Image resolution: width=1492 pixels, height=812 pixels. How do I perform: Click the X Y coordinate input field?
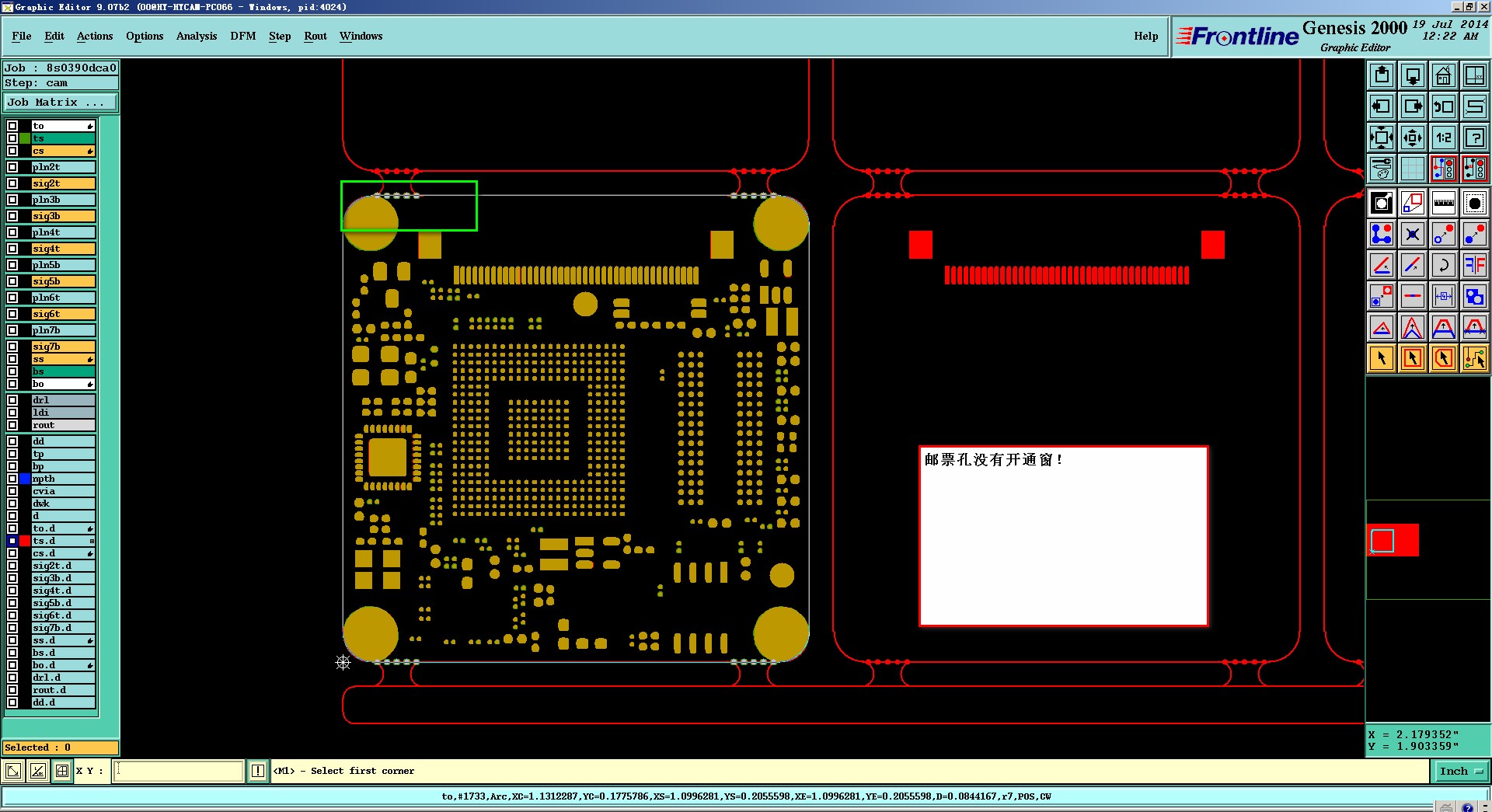179,771
